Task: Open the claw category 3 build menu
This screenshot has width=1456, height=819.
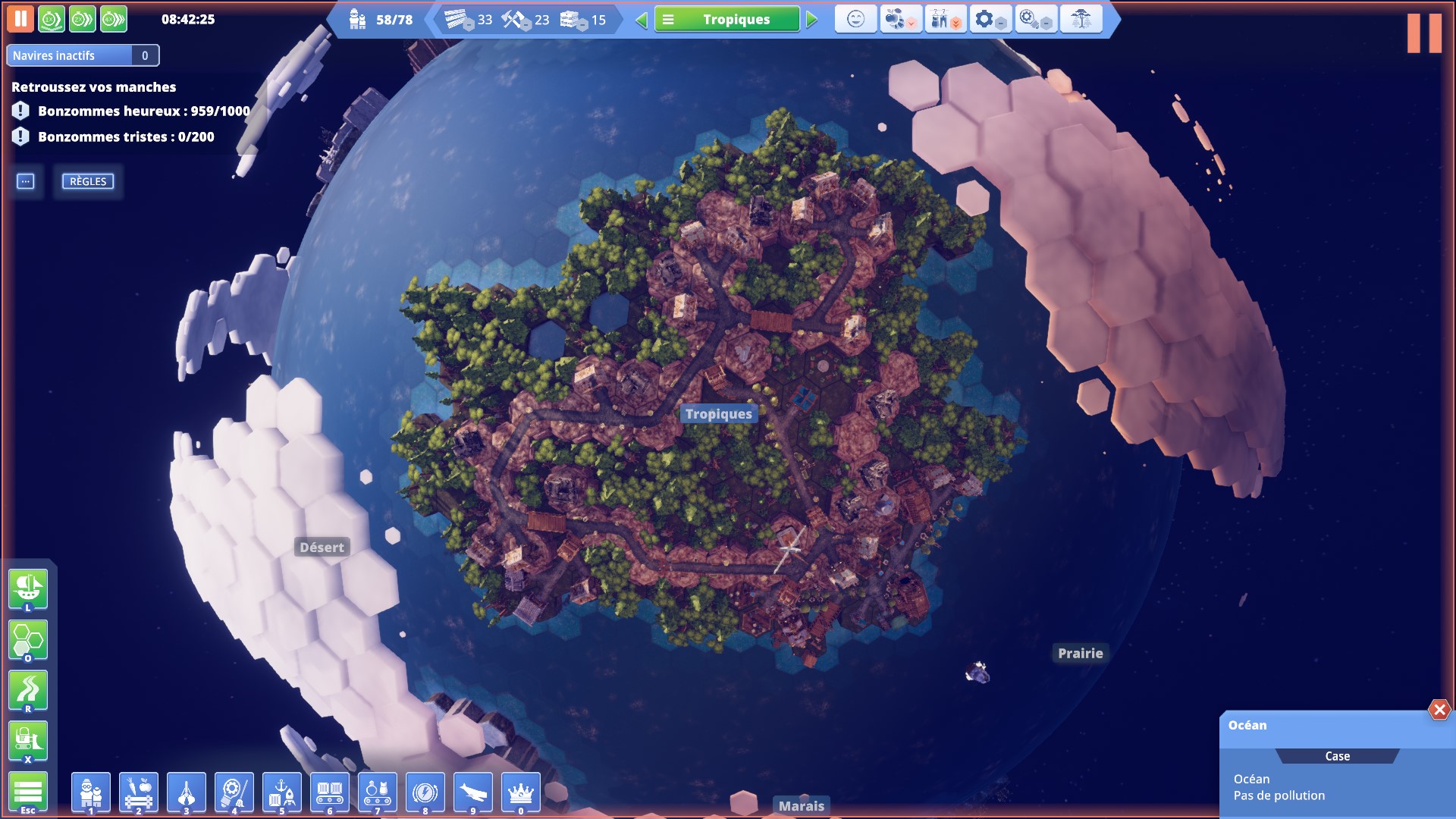Action: 187,793
